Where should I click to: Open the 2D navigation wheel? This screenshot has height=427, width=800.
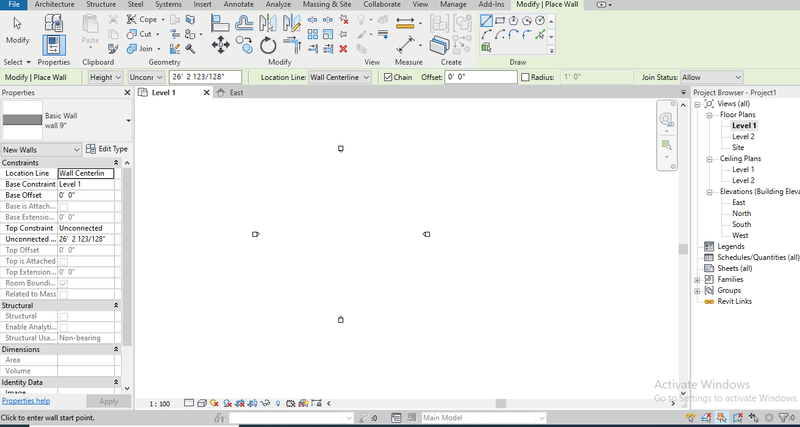point(666,119)
